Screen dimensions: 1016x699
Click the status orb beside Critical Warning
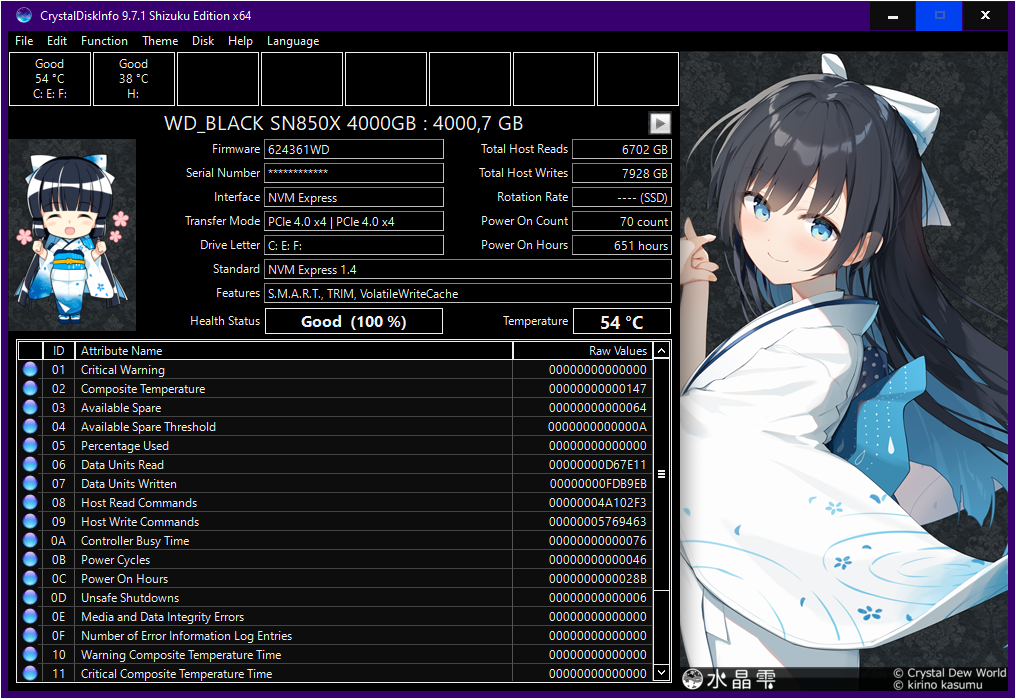point(30,370)
